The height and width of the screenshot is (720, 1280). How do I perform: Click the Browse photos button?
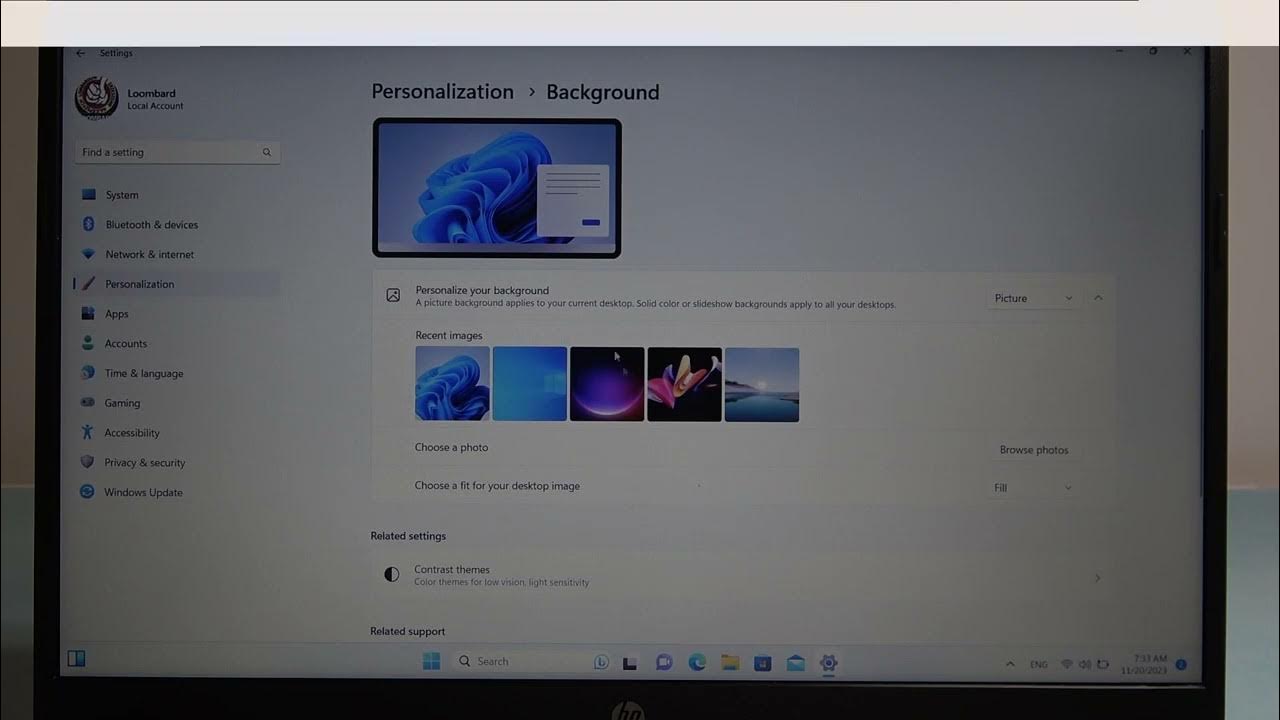click(x=1034, y=449)
